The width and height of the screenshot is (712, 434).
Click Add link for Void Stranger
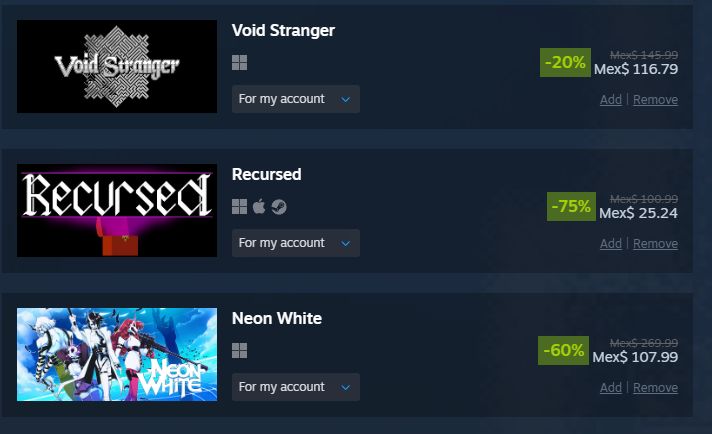610,99
